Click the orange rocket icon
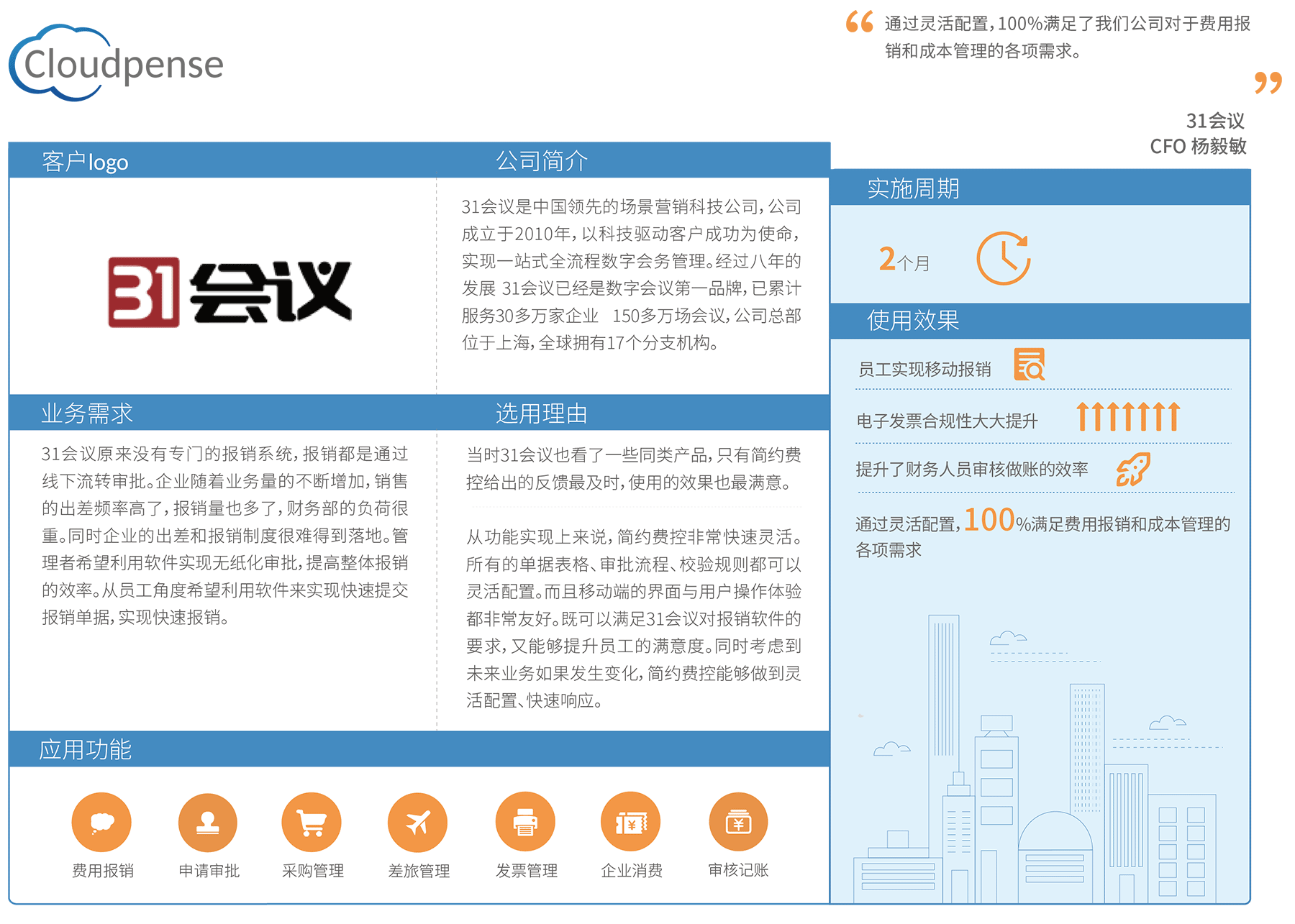This screenshot has height=924, width=1295. click(x=1133, y=470)
